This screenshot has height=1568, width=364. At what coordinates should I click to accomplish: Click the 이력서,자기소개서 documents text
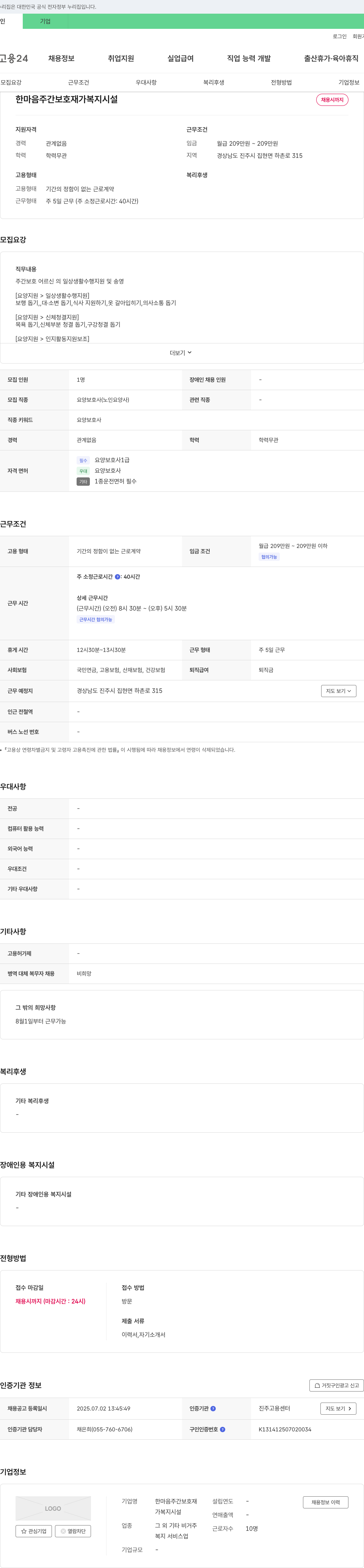[x=144, y=1335]
